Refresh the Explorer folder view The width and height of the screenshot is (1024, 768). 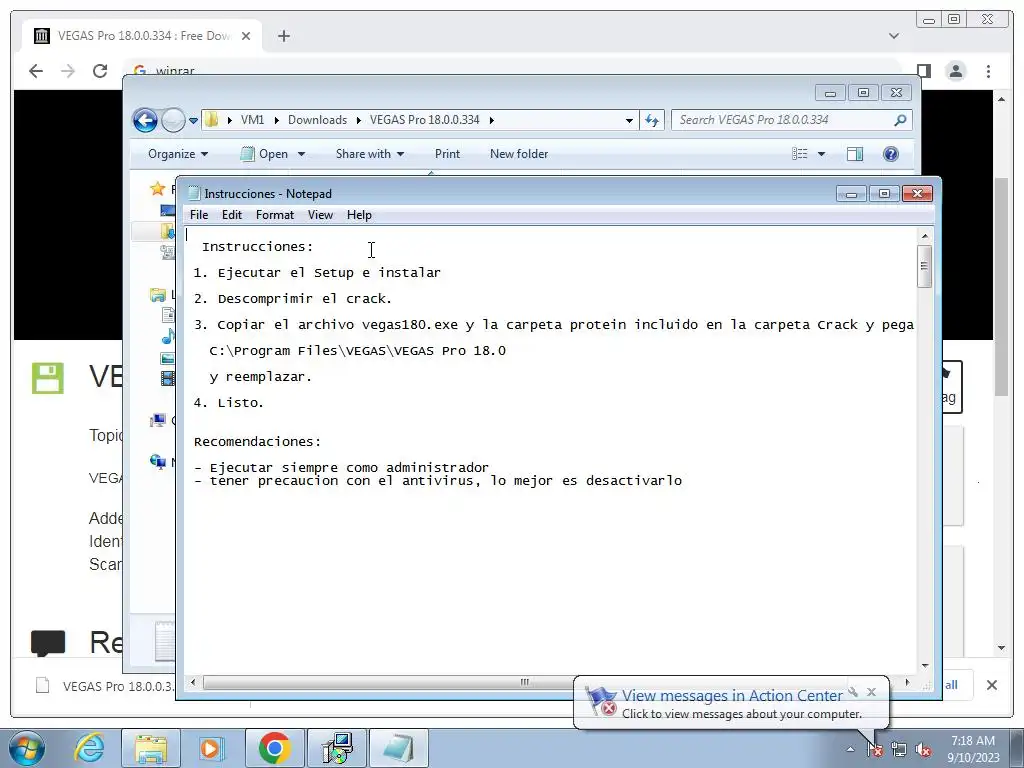pyautogui.click(x=652, y=120)
